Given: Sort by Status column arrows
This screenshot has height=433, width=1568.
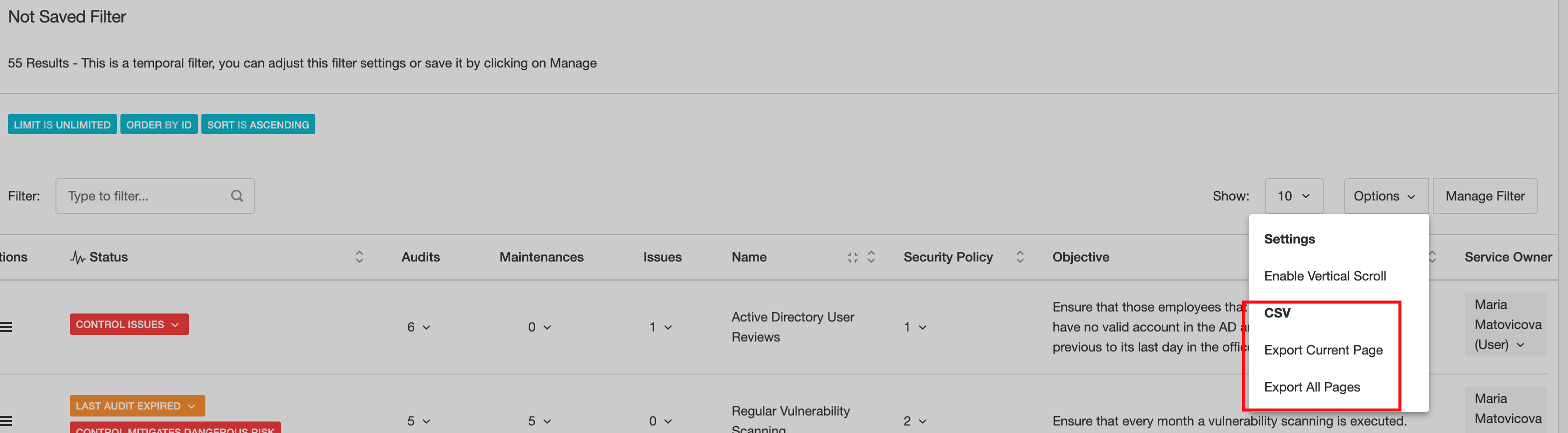Looking at the screenshot, I should coord(359,257).
